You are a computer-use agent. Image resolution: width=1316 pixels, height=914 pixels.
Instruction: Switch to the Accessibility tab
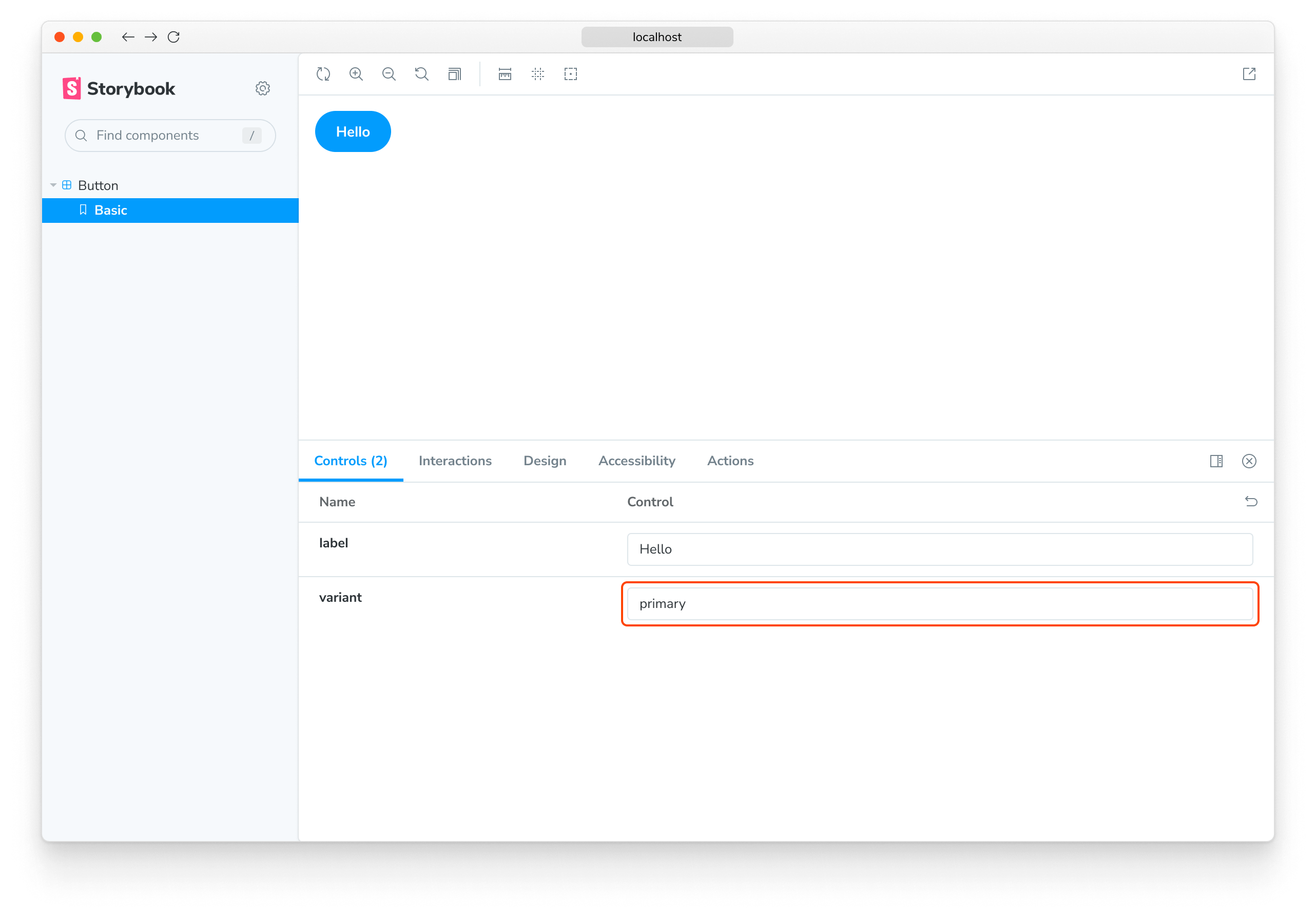coord(637,461)
